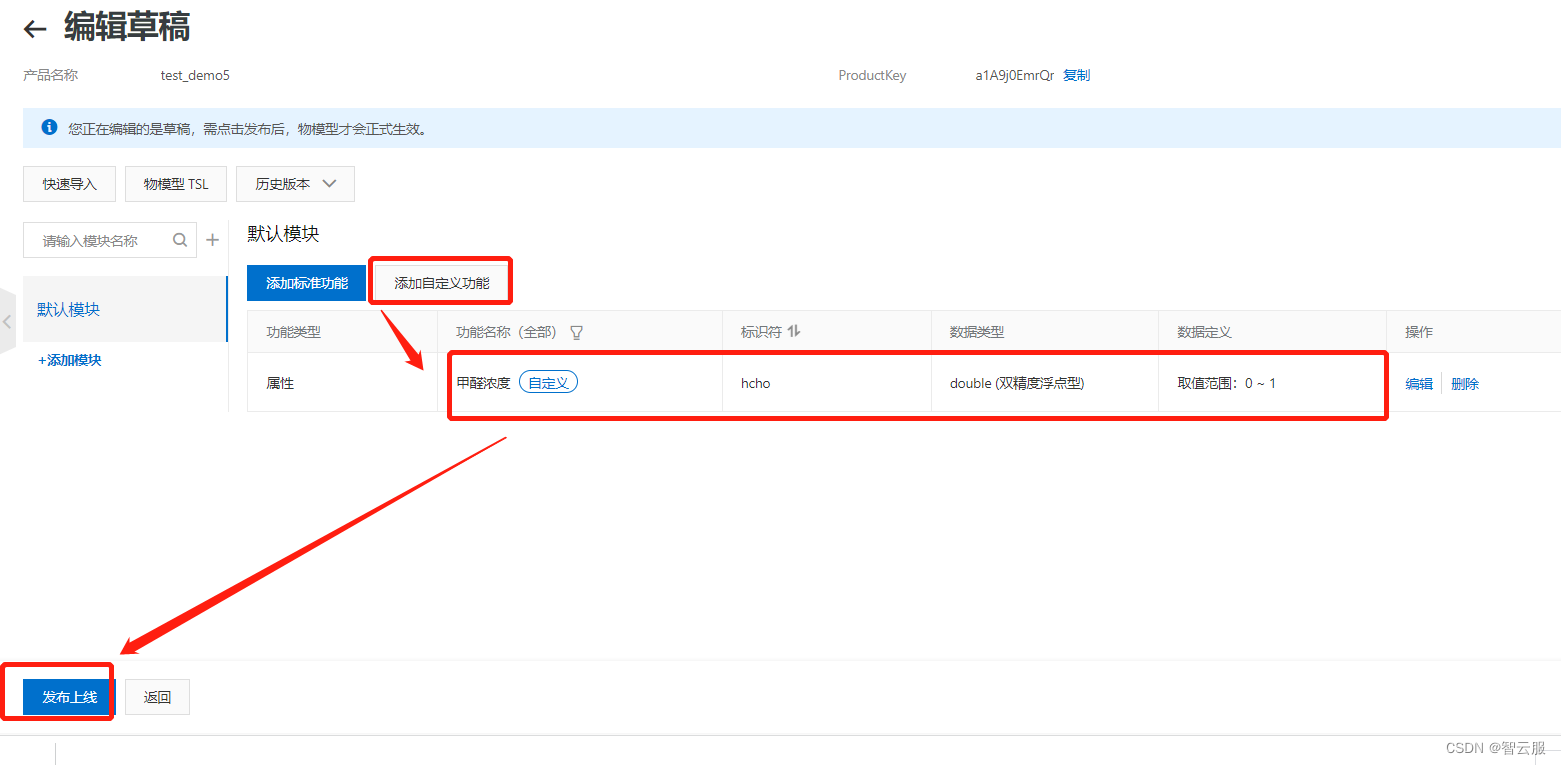The height and width of the screenshot is (765, 1561).
Task: Edit the 甲醛浓度 row via 编辑
Action: tap(1419, 383)
